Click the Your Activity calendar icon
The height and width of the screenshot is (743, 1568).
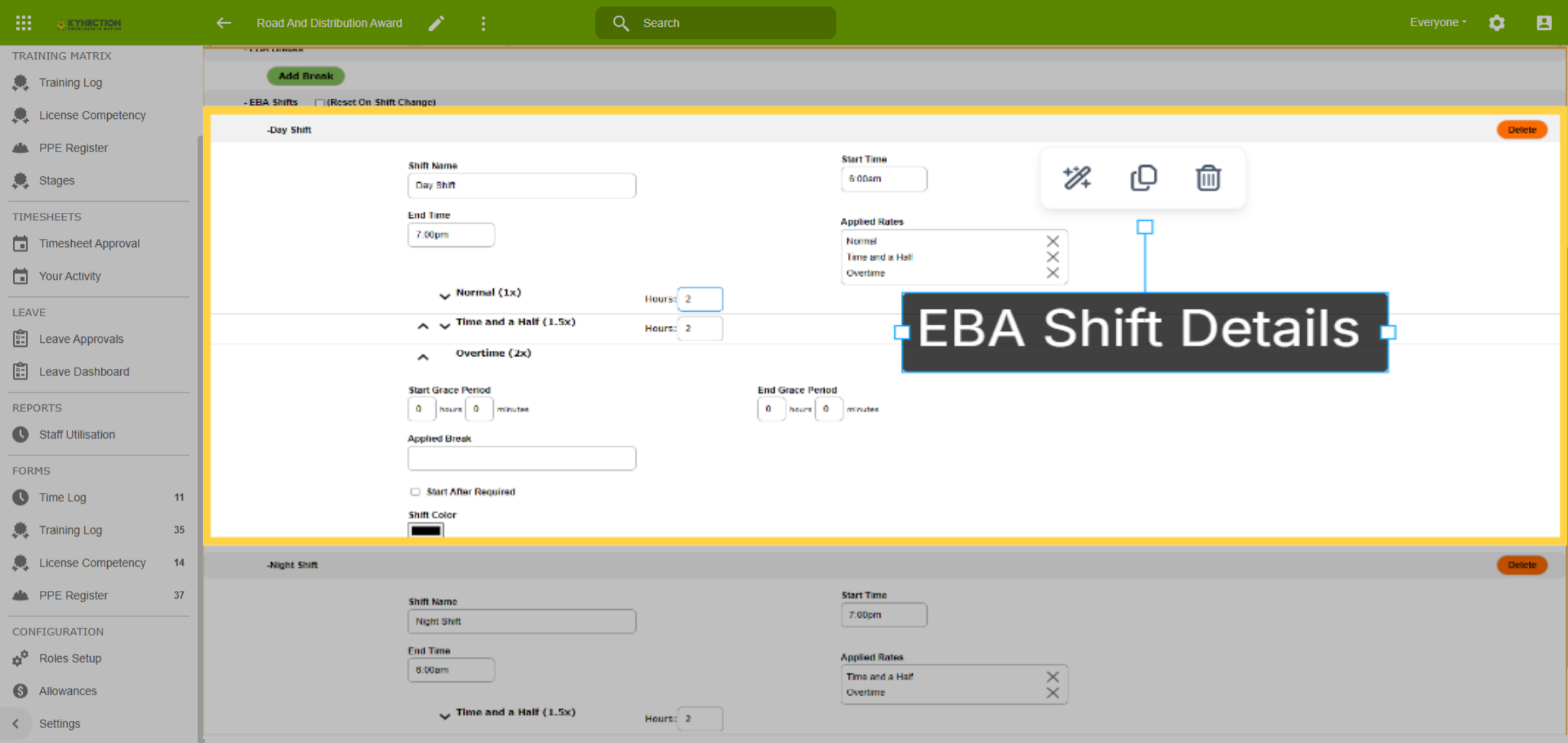click(21, 276)
